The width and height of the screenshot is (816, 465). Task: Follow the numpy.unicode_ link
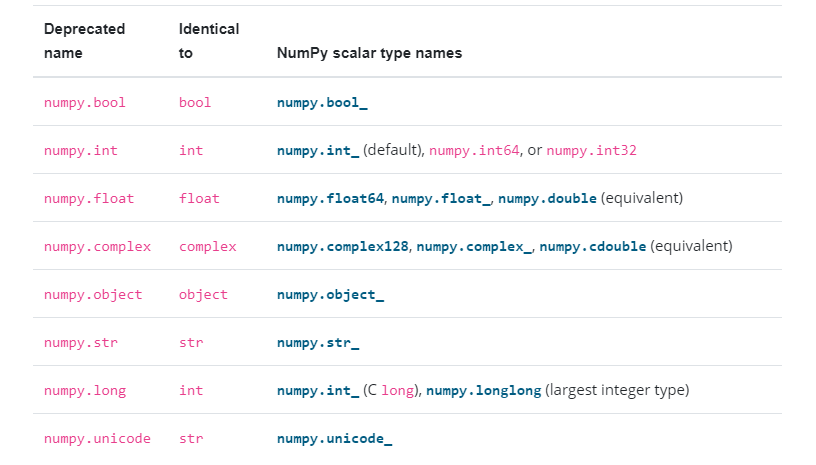coord(335,439)
